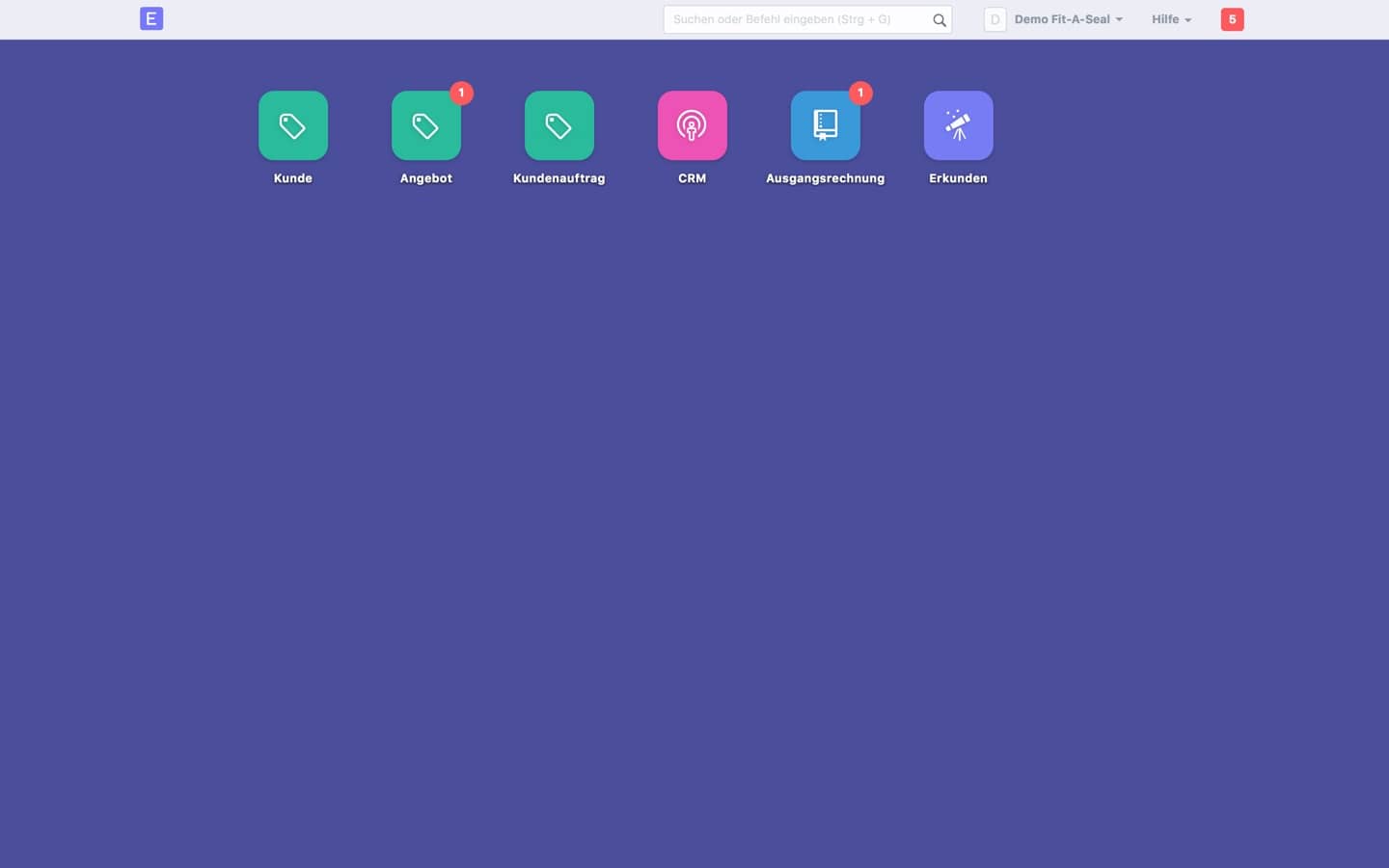Image resolution: width=1389 pixels, height=868 pixels.
Task: Click the CRM label text
Action: coord(693,178)
